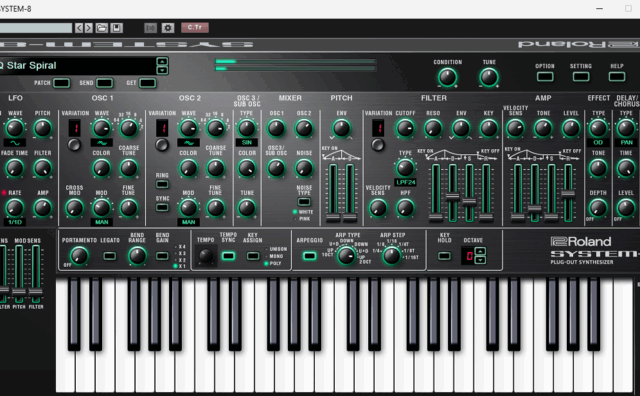Click the PATCH button
The image size is (640, 396).
pos(61,83)
